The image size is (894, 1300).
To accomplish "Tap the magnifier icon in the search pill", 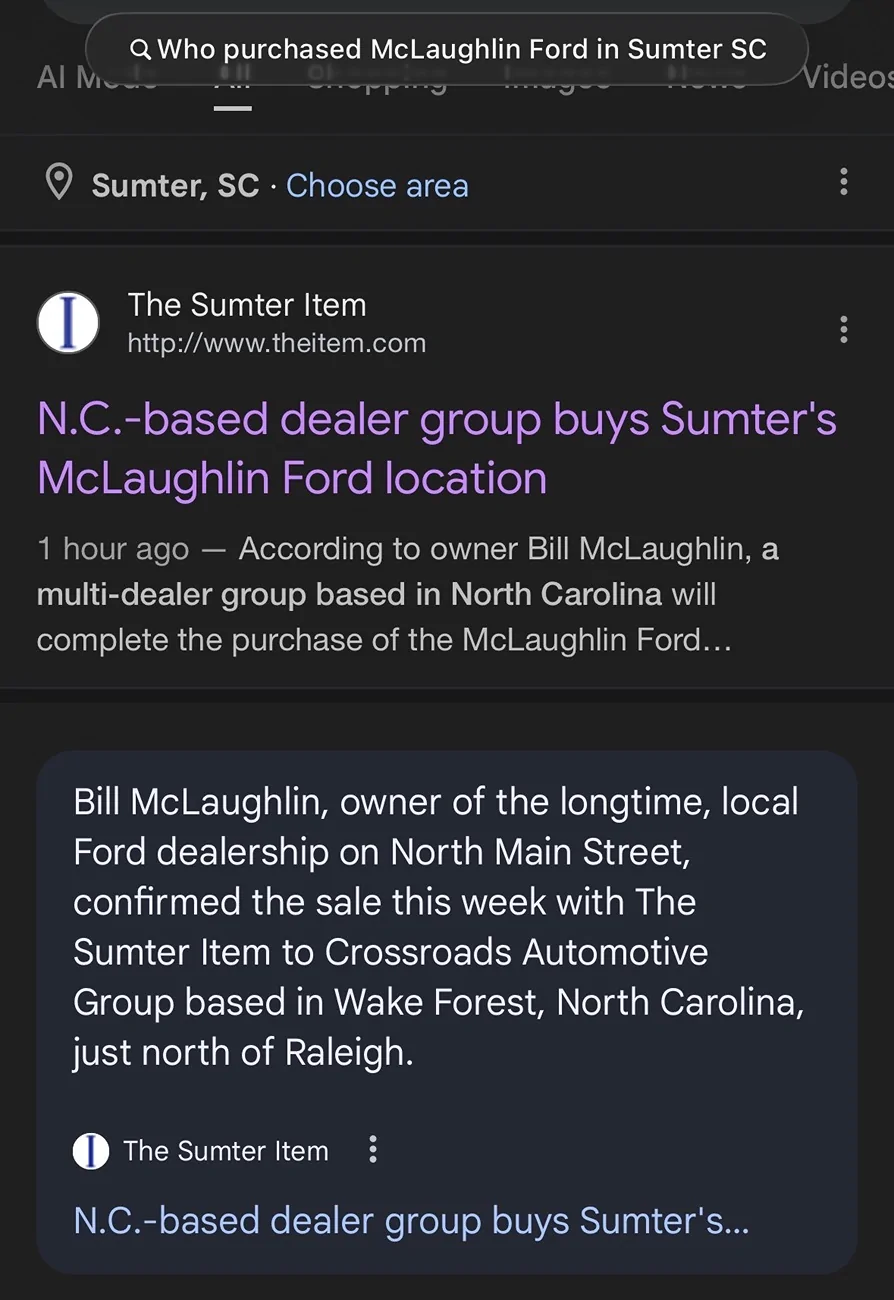I will point(141,49).
